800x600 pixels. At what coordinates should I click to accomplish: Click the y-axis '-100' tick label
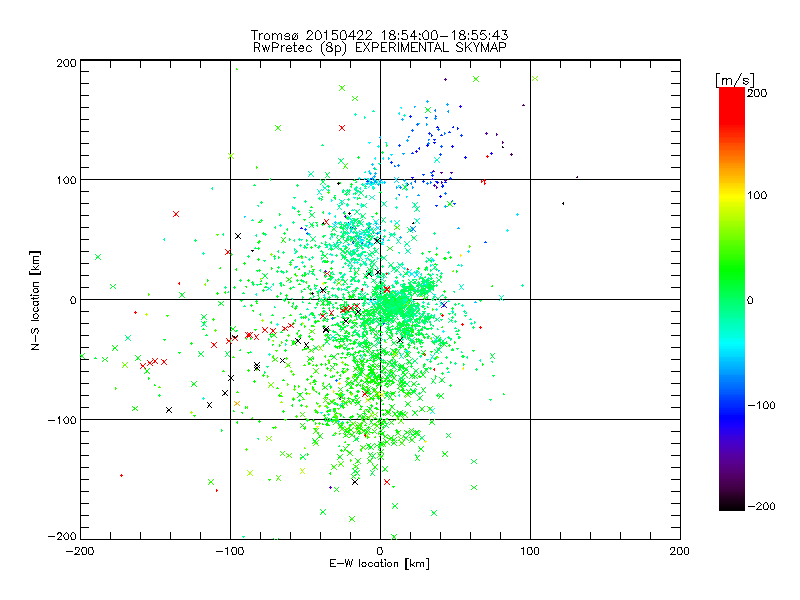coord(62,420)
